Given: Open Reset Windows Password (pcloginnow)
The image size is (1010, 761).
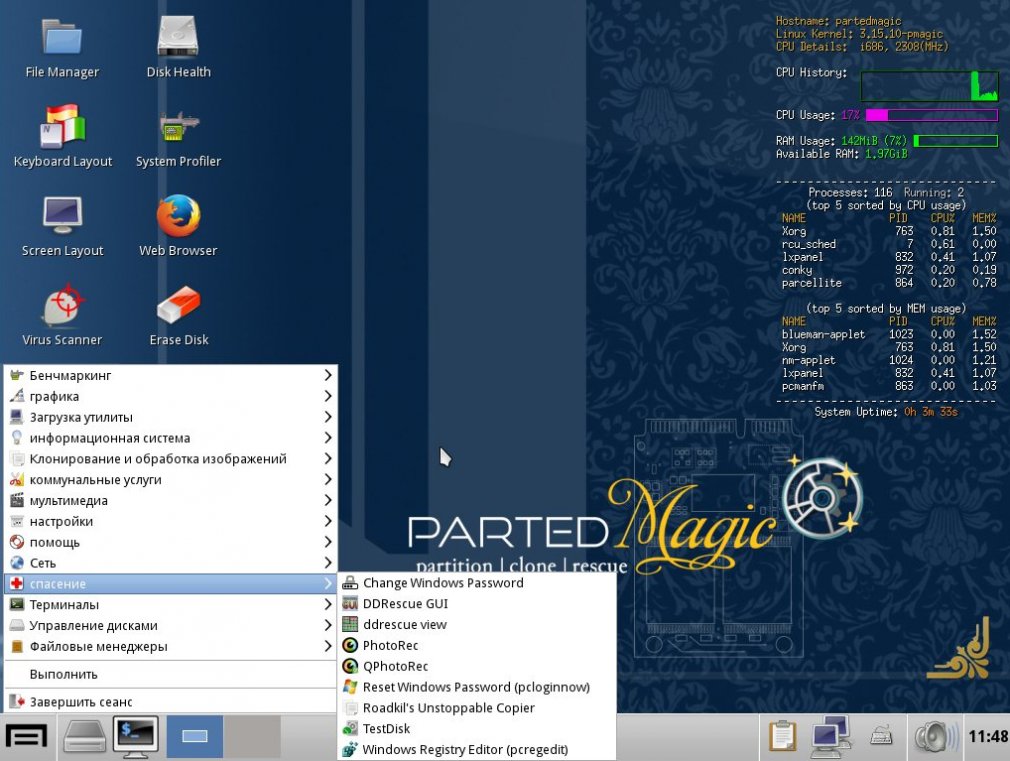Looking at the screenshot, I should click(x=477, y=687).
